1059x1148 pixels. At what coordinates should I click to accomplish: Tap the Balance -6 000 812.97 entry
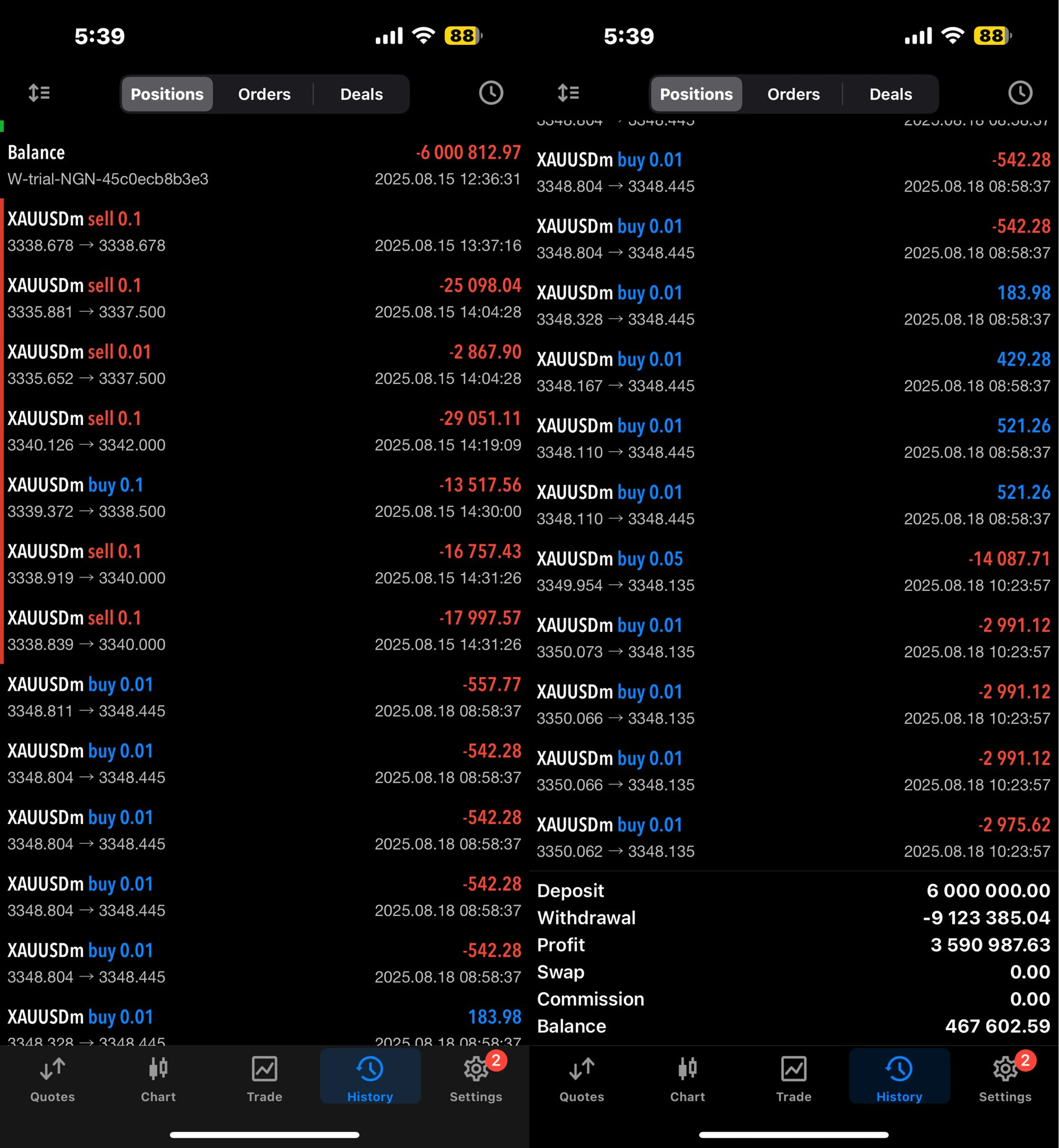[264, 166]
